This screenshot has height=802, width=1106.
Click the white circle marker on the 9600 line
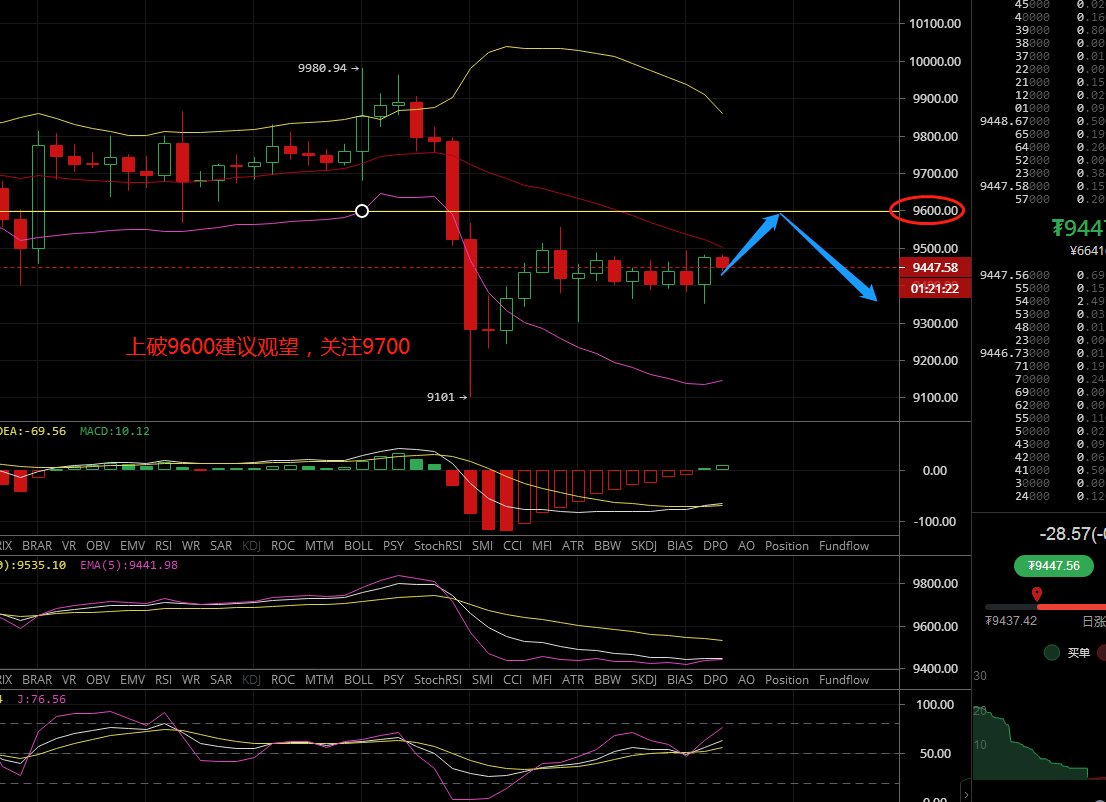362,211
